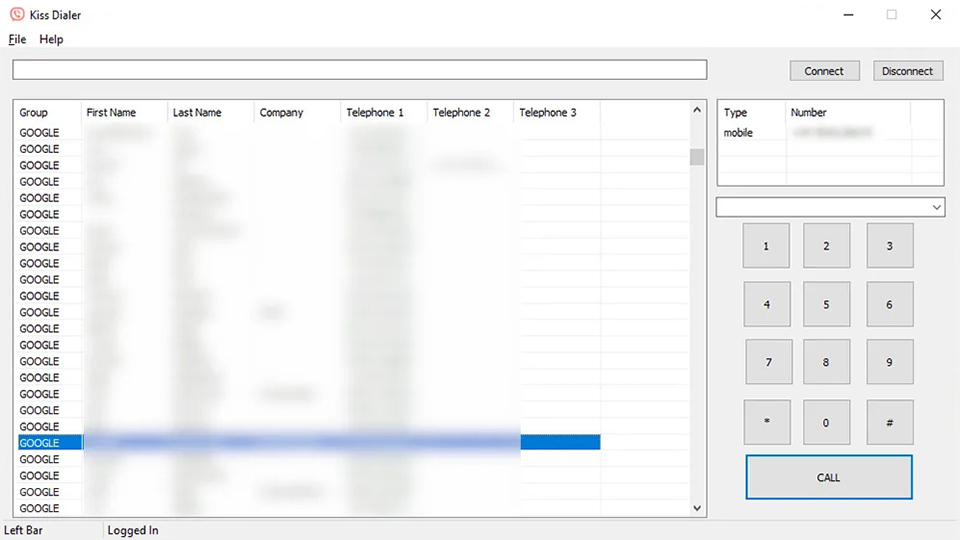Open the Help menu

point(51,39)
